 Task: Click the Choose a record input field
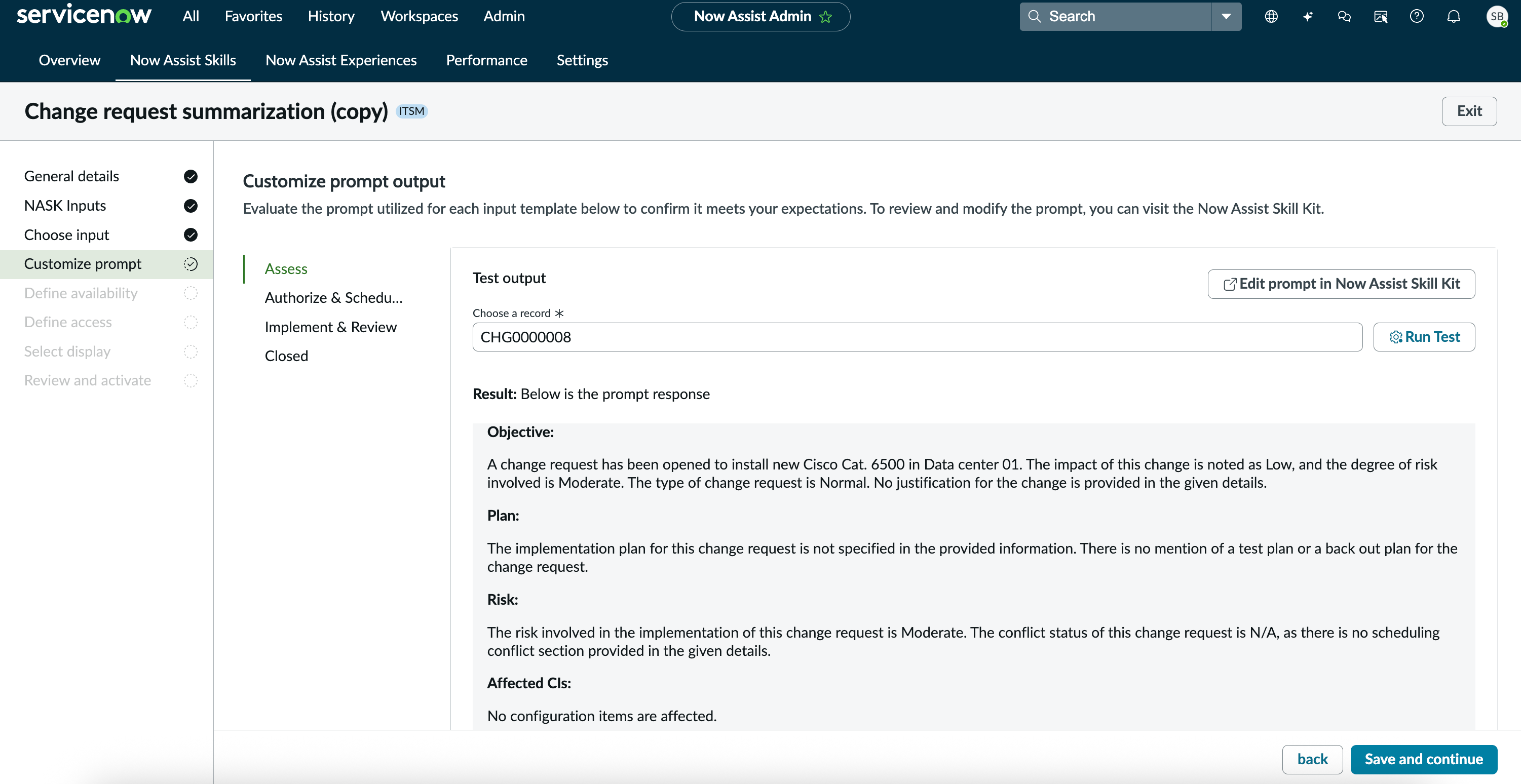[917, 337]
